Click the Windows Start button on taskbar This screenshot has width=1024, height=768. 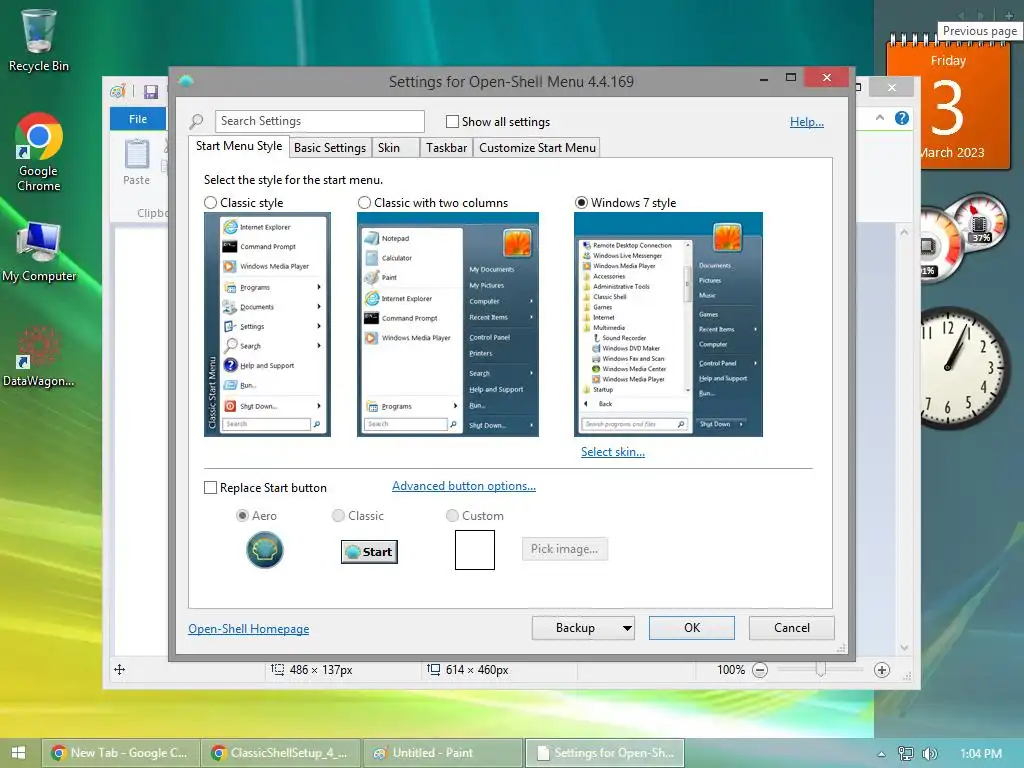pos(19,753)
